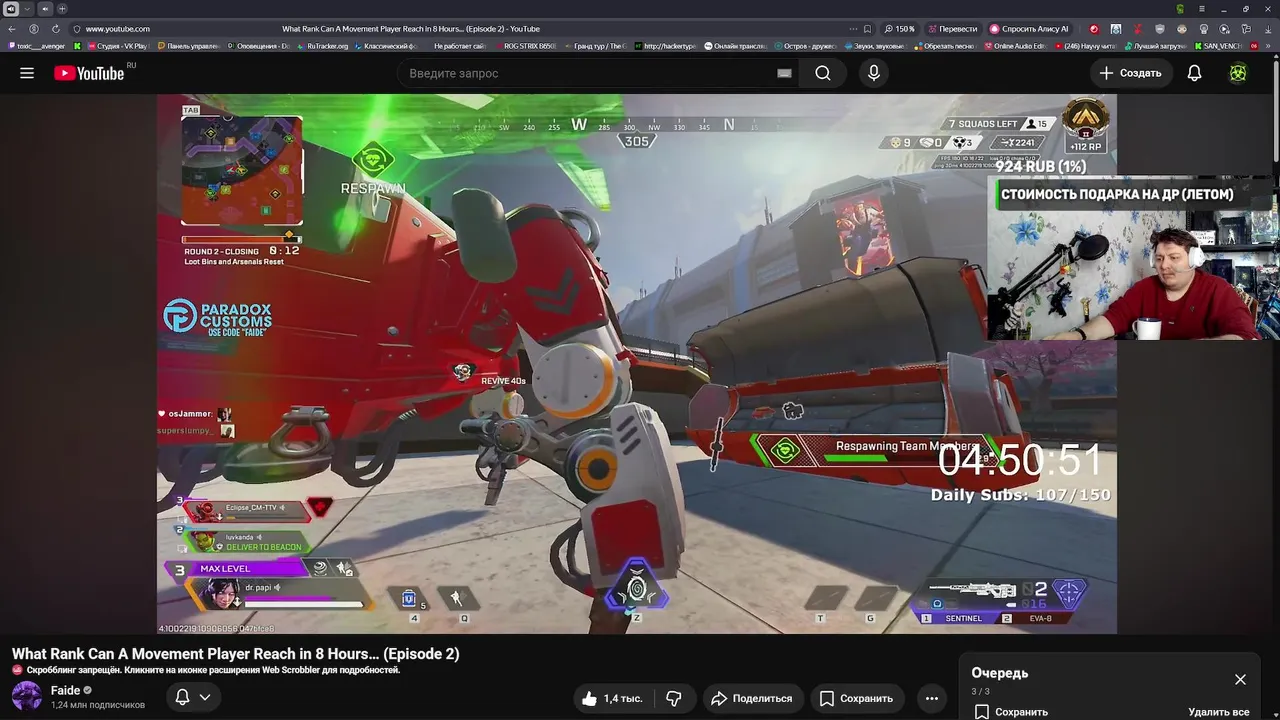Reload the current page
The image size is (1280, 720).
(56, 29)
